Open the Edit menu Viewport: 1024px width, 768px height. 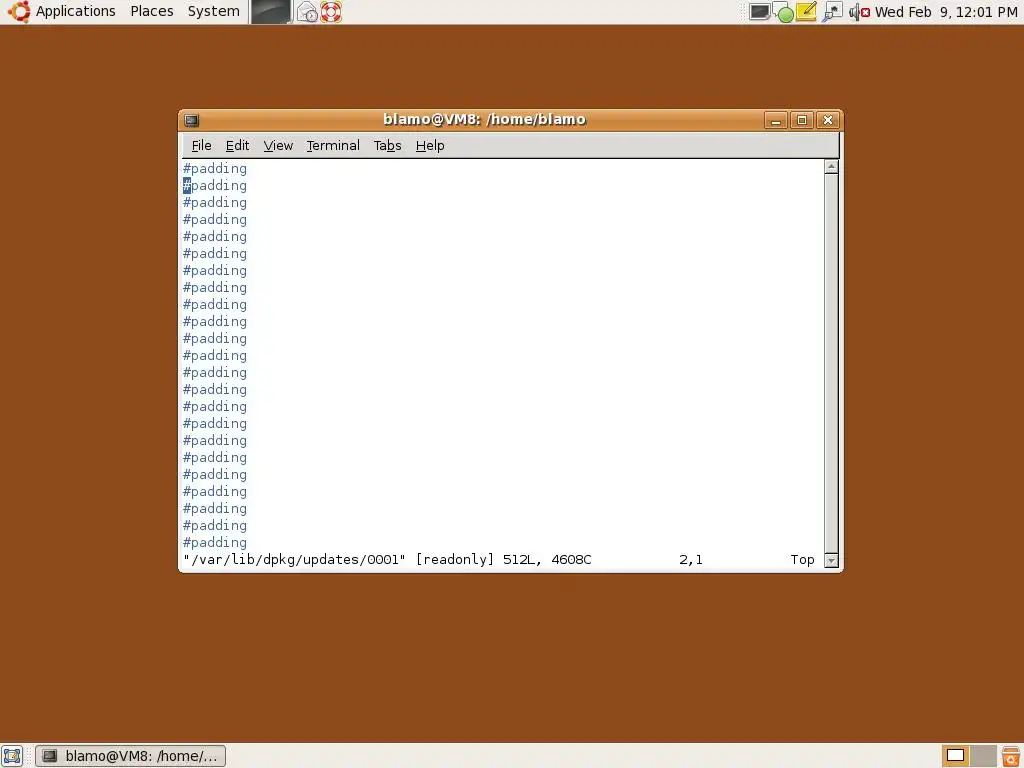point(237,146)
